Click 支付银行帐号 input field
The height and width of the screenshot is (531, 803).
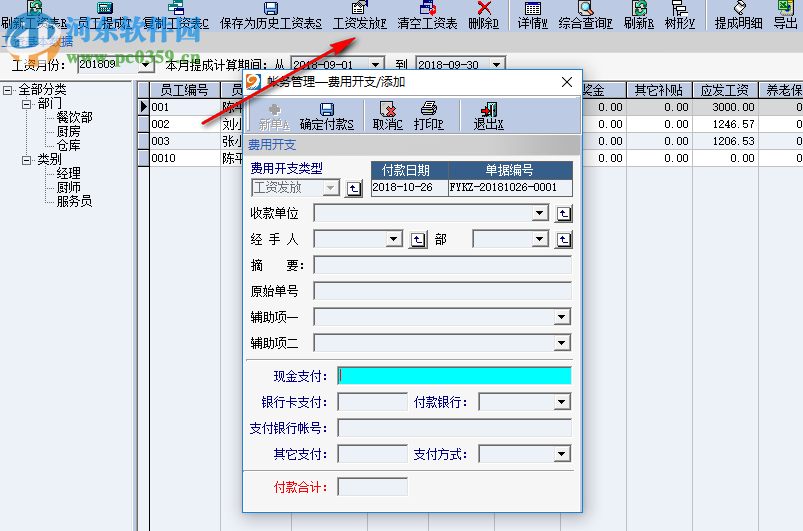[x=454, y=428]
